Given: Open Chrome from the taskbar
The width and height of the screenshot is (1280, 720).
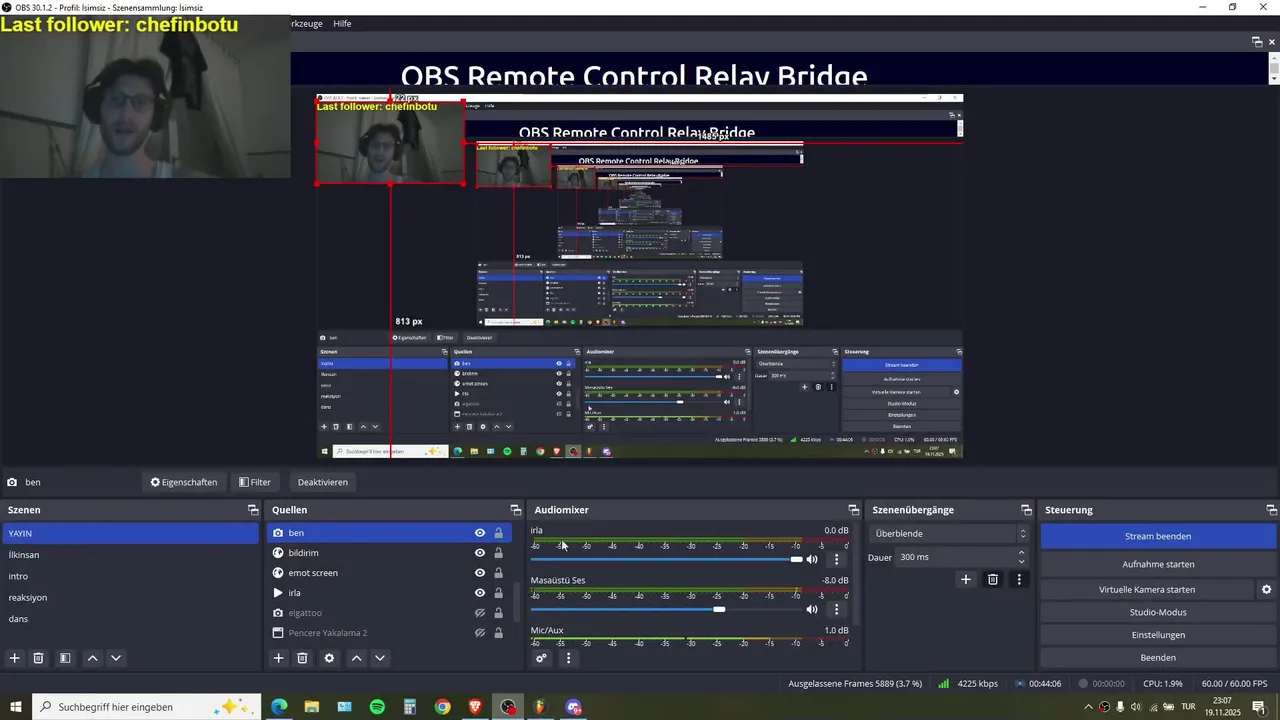Looking at the screenshot, I should (442, 707).
